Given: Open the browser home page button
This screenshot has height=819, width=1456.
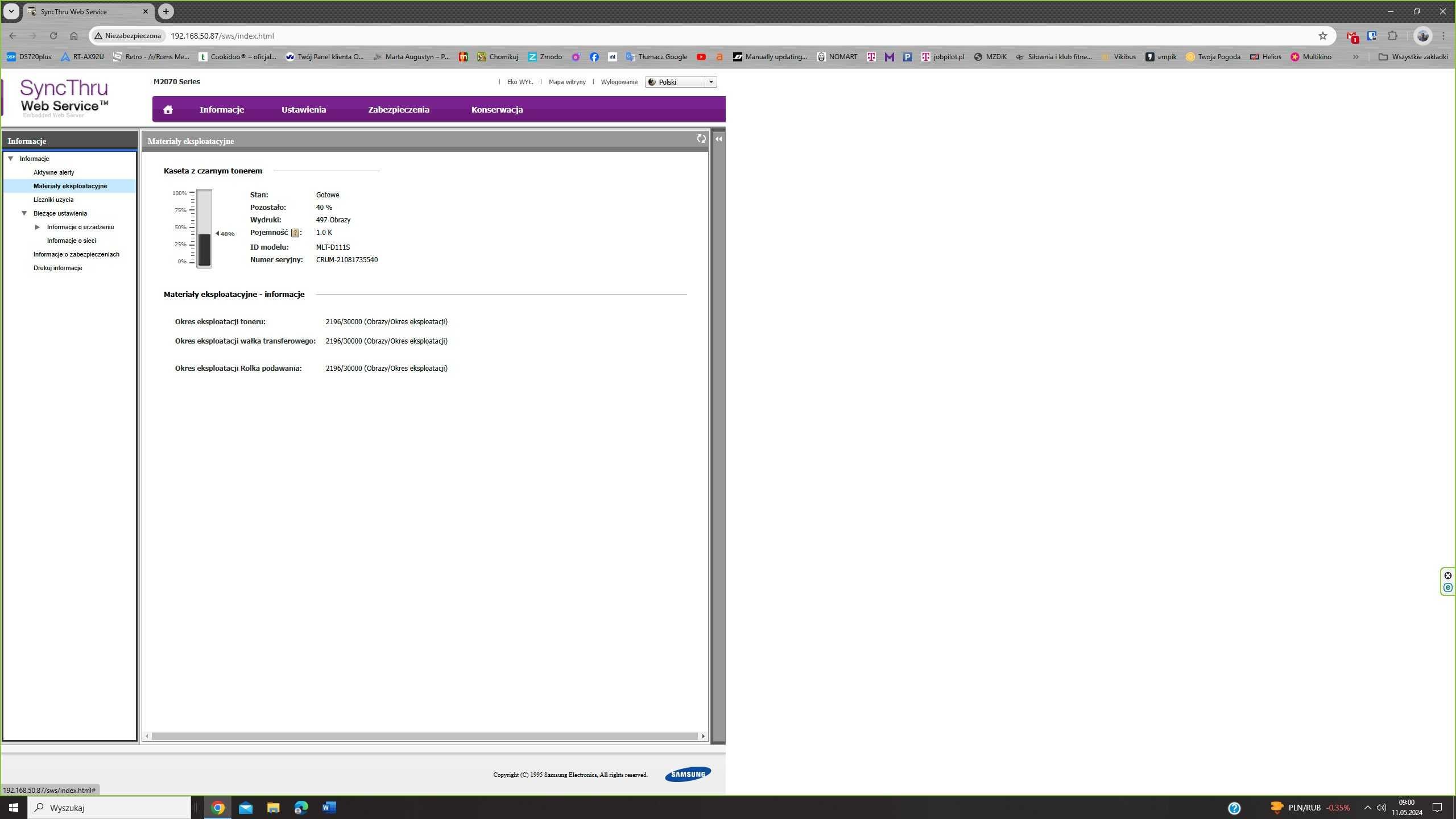Looking at the screenshot, I should (x=74, y=36).
